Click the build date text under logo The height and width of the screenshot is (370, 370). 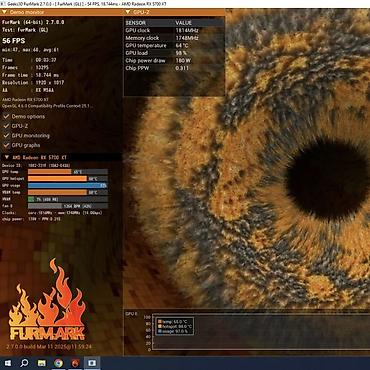[49, 347]
